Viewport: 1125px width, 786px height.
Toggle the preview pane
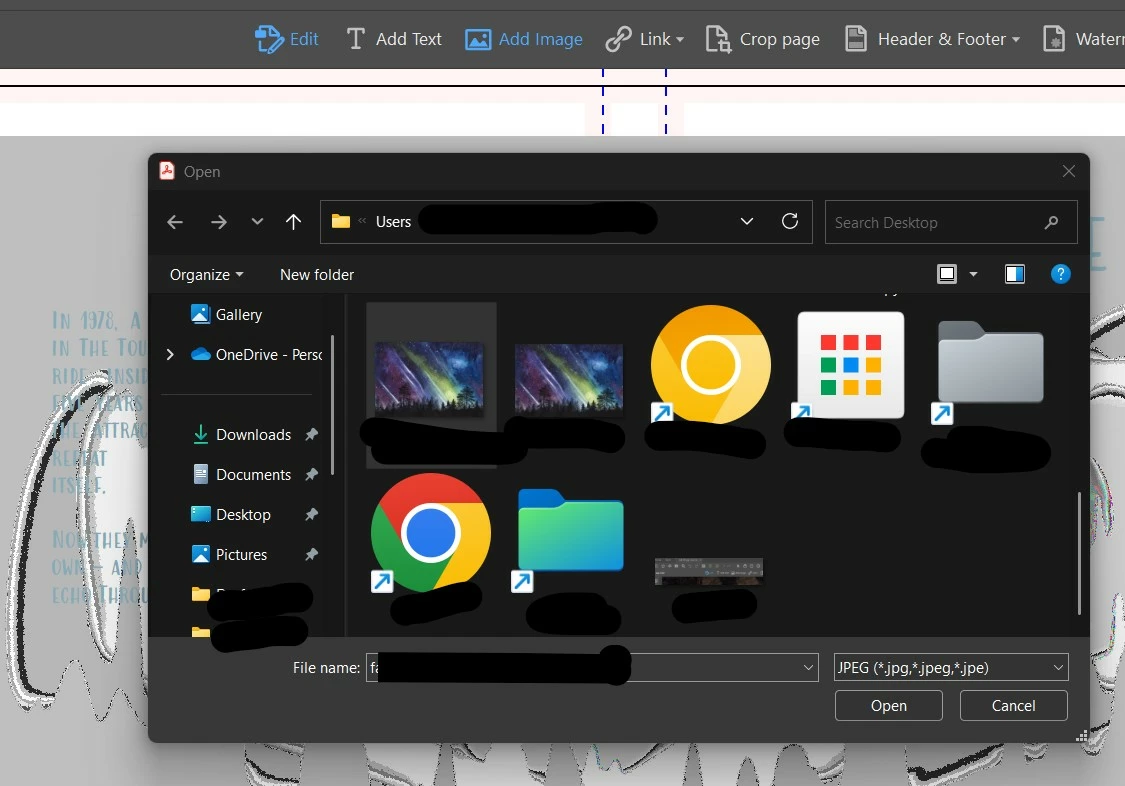1015,274
